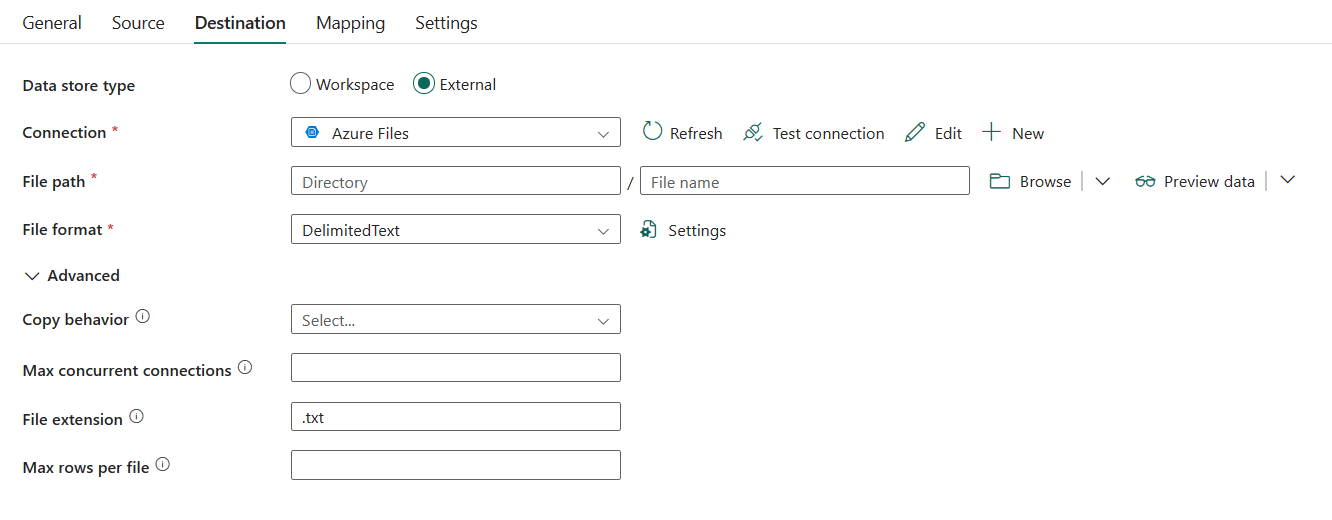Screen dimensions: 1332x520
Task: Click the File extension field with .txt
Action: coord(455,417)
